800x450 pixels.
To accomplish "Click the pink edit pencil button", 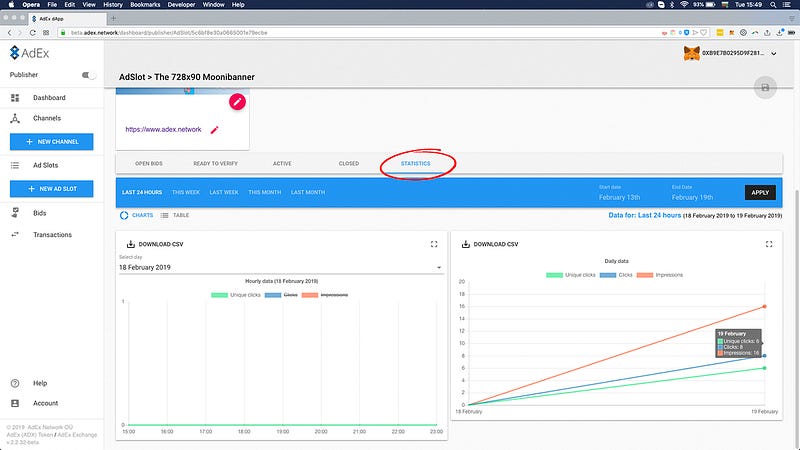I will (237, 101).
